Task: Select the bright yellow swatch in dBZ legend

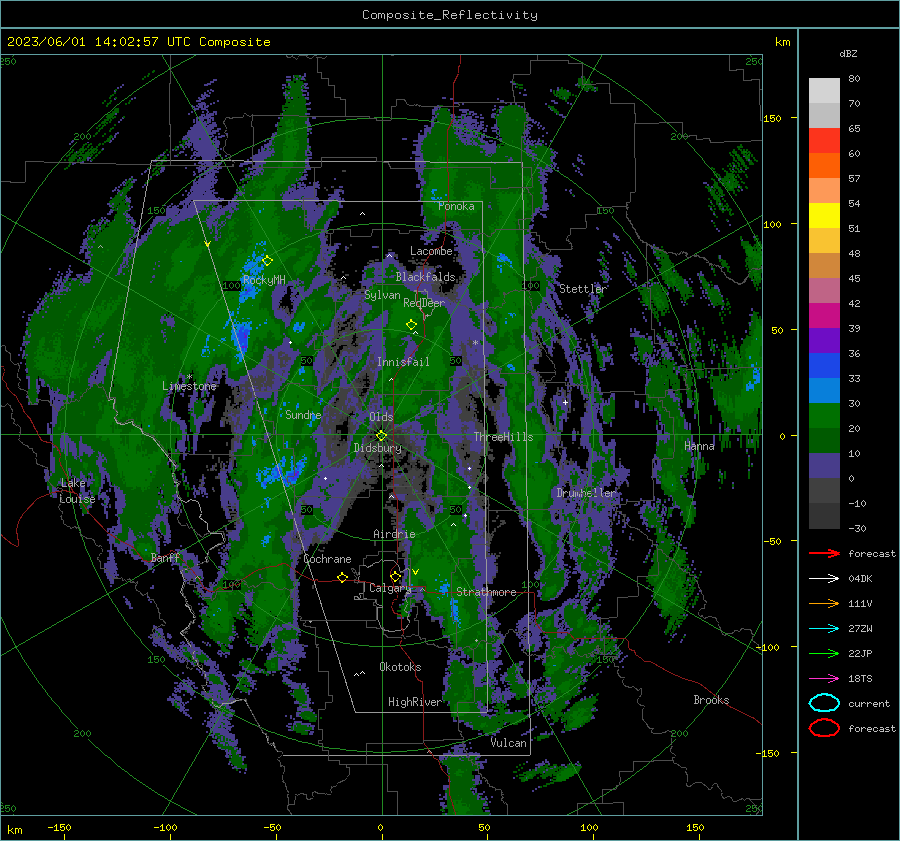Action: click(x=824, y=215)
